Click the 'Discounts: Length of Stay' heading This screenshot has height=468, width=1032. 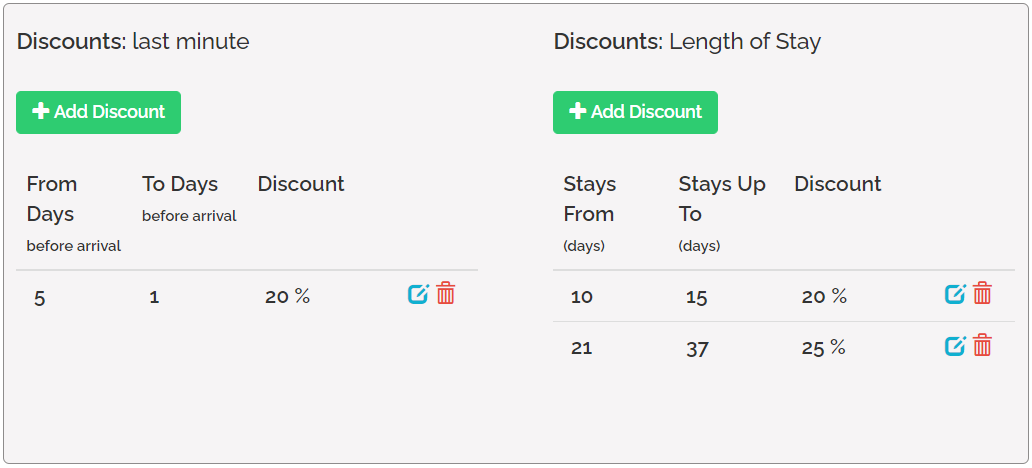[x=687, y=42]
